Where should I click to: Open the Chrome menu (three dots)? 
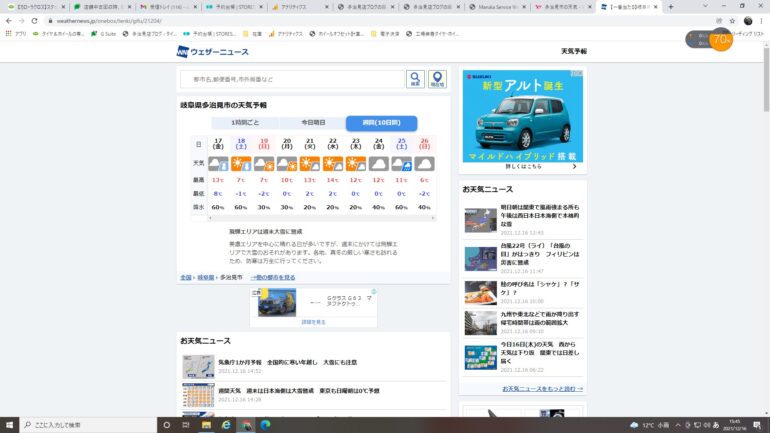(762, 20)
